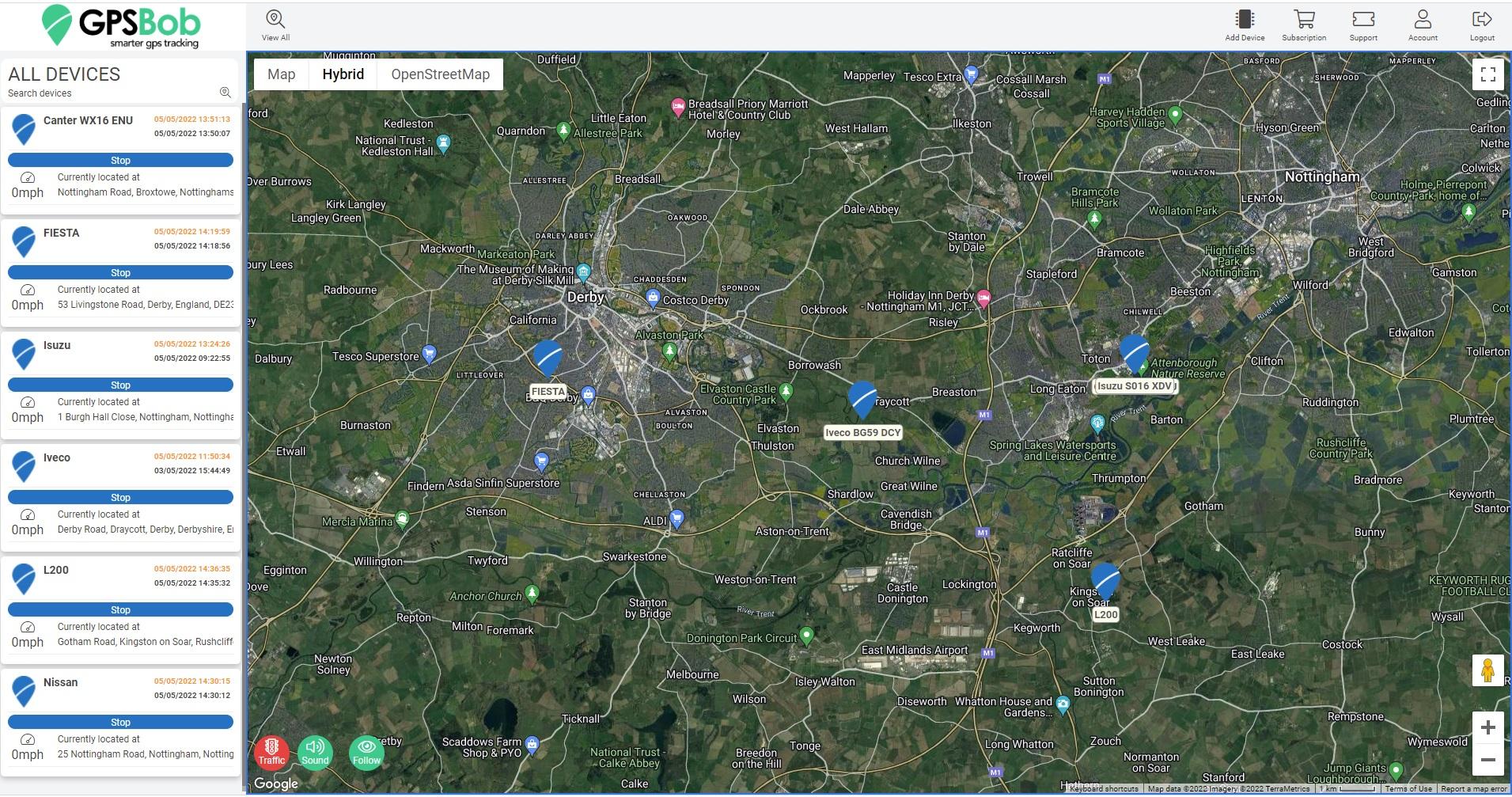Click the East Midlands Airport label
Image resolution: width=1512 pixels, height=797 pixels.
[x=915, y=650]
